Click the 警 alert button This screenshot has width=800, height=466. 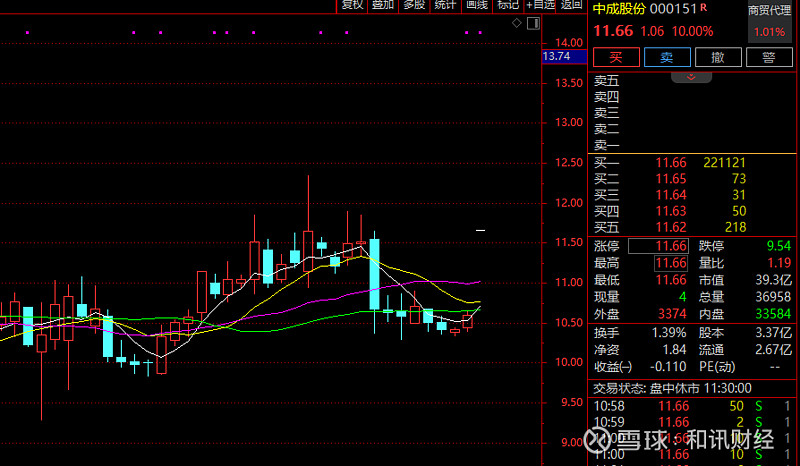pyautogui.click(x=769, y=57)
